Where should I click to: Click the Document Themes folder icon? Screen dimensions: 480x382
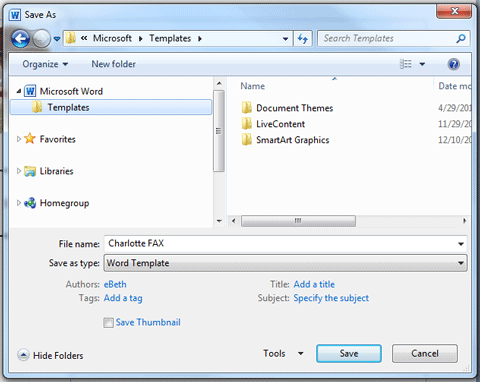[247, 108]
